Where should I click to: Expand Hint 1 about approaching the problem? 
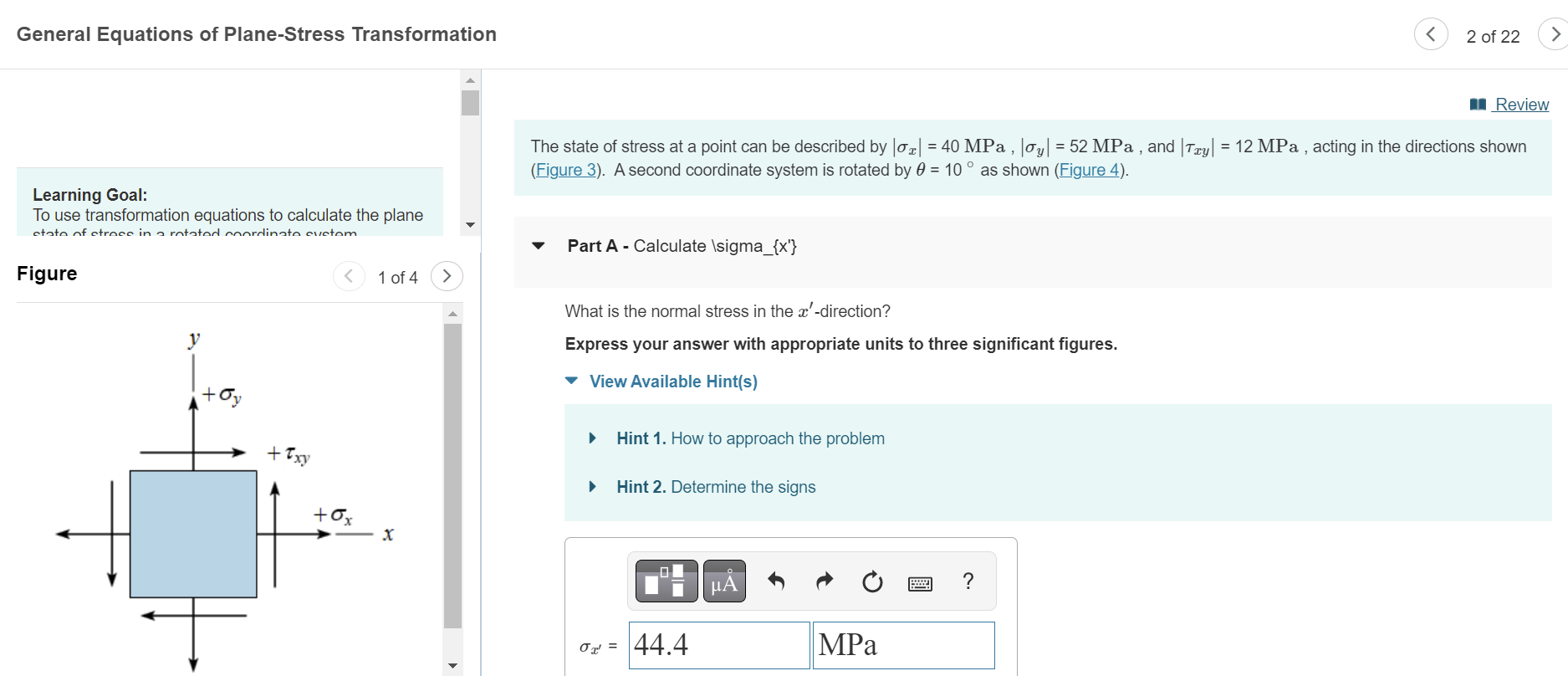[591, 438]
